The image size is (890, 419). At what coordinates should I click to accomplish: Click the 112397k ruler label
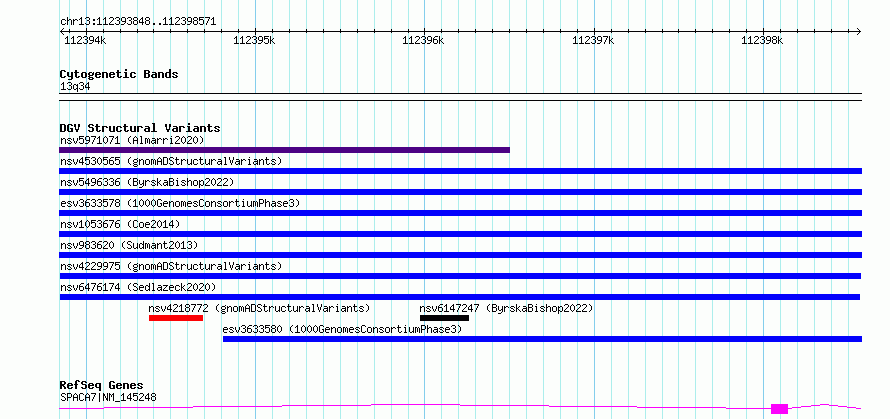(x=593, y=40)
